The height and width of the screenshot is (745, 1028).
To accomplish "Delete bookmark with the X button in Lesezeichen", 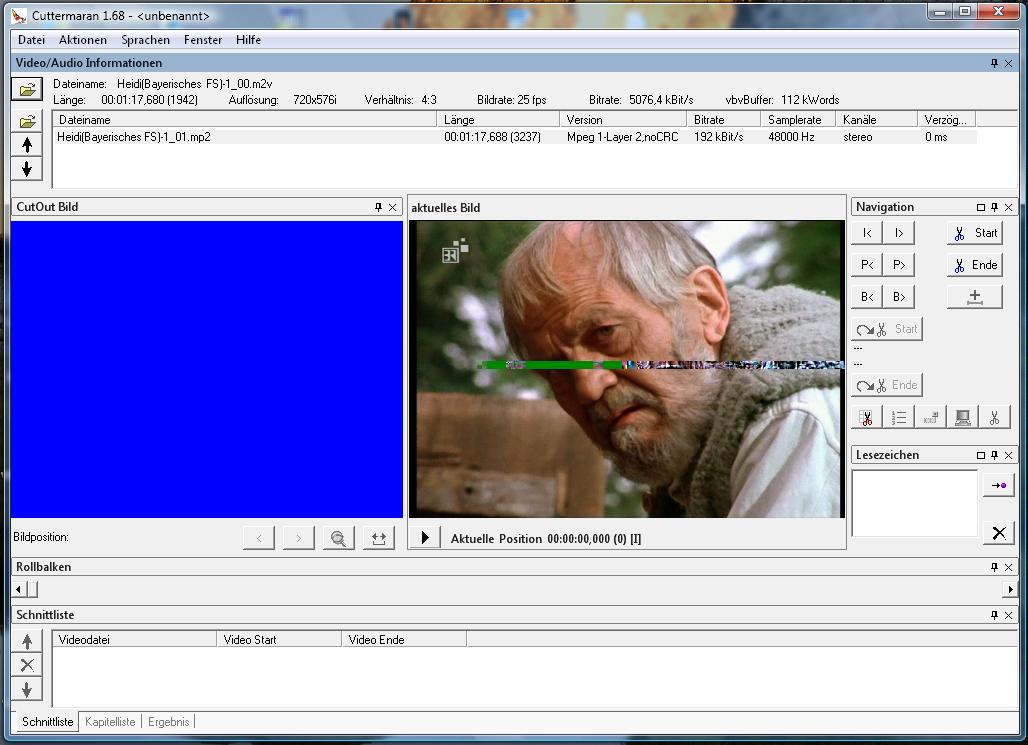I will pos(999,533).
